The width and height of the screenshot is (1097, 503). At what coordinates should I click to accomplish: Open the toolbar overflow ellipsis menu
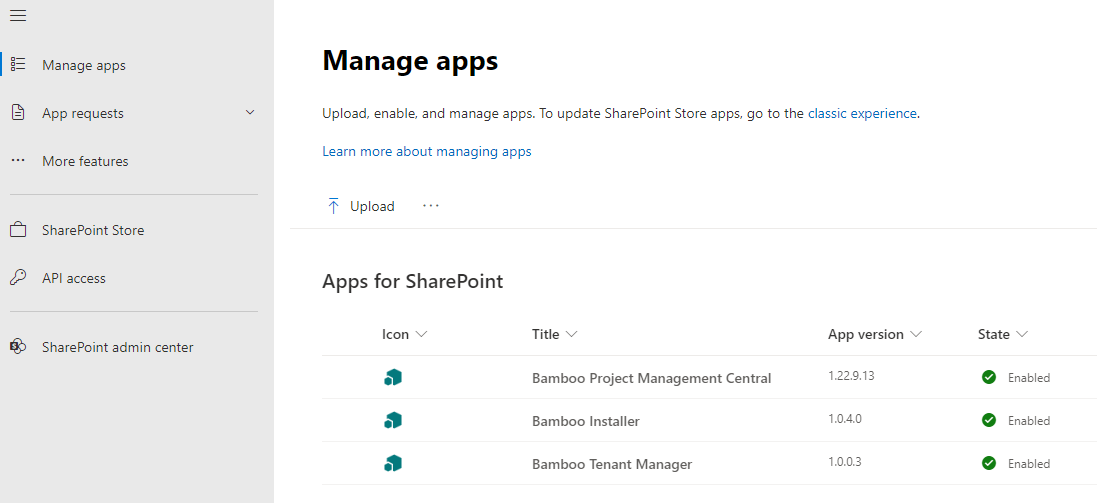click(431, 206)
